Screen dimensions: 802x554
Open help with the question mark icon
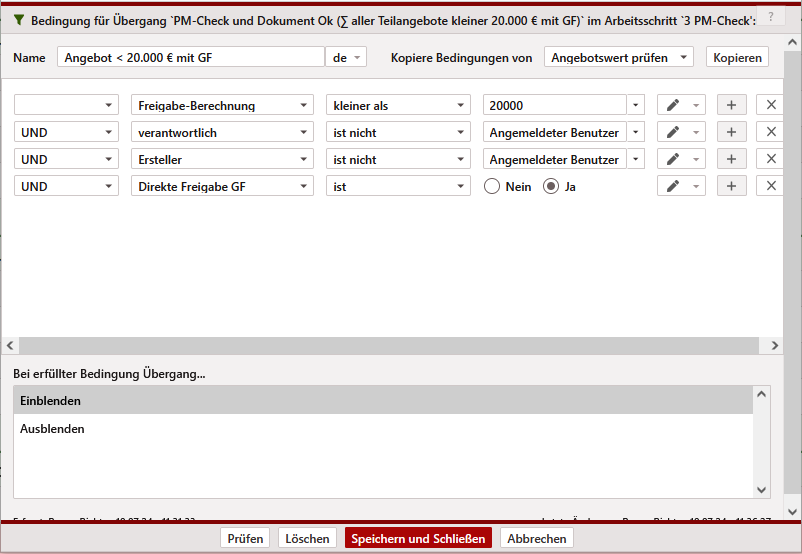pyautogui.click(x=770, y=17)
